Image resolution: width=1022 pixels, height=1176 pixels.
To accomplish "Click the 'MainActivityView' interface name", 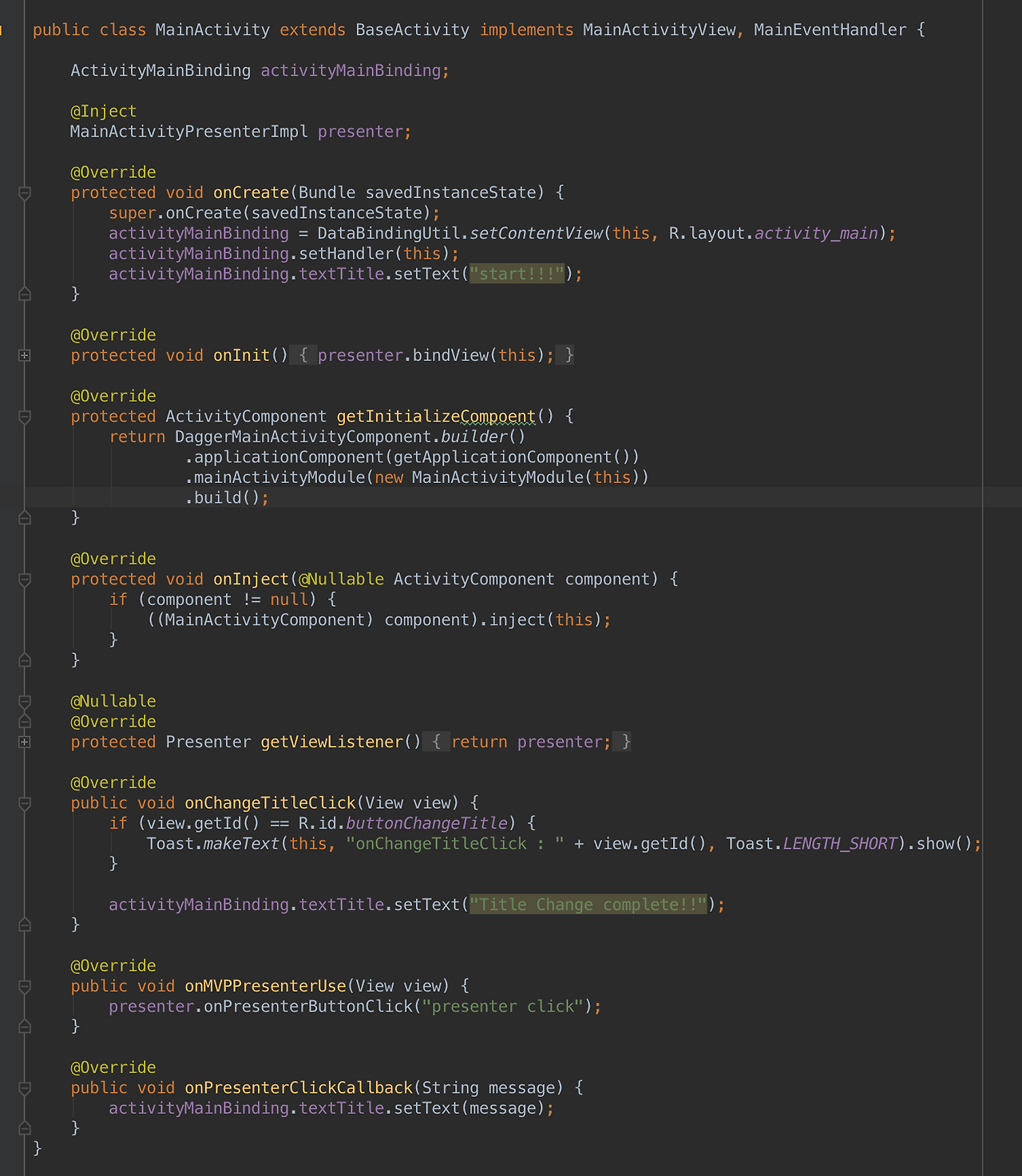I will point(659,30).
